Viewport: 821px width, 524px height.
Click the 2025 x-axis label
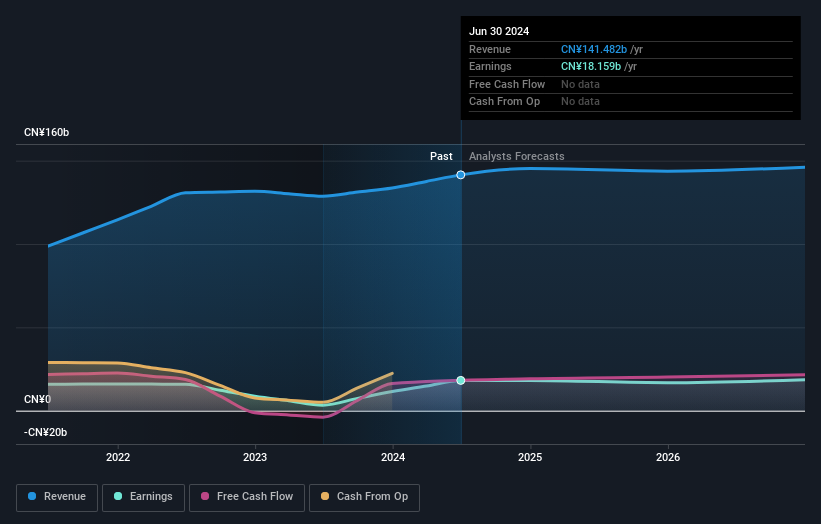(530, 457)
